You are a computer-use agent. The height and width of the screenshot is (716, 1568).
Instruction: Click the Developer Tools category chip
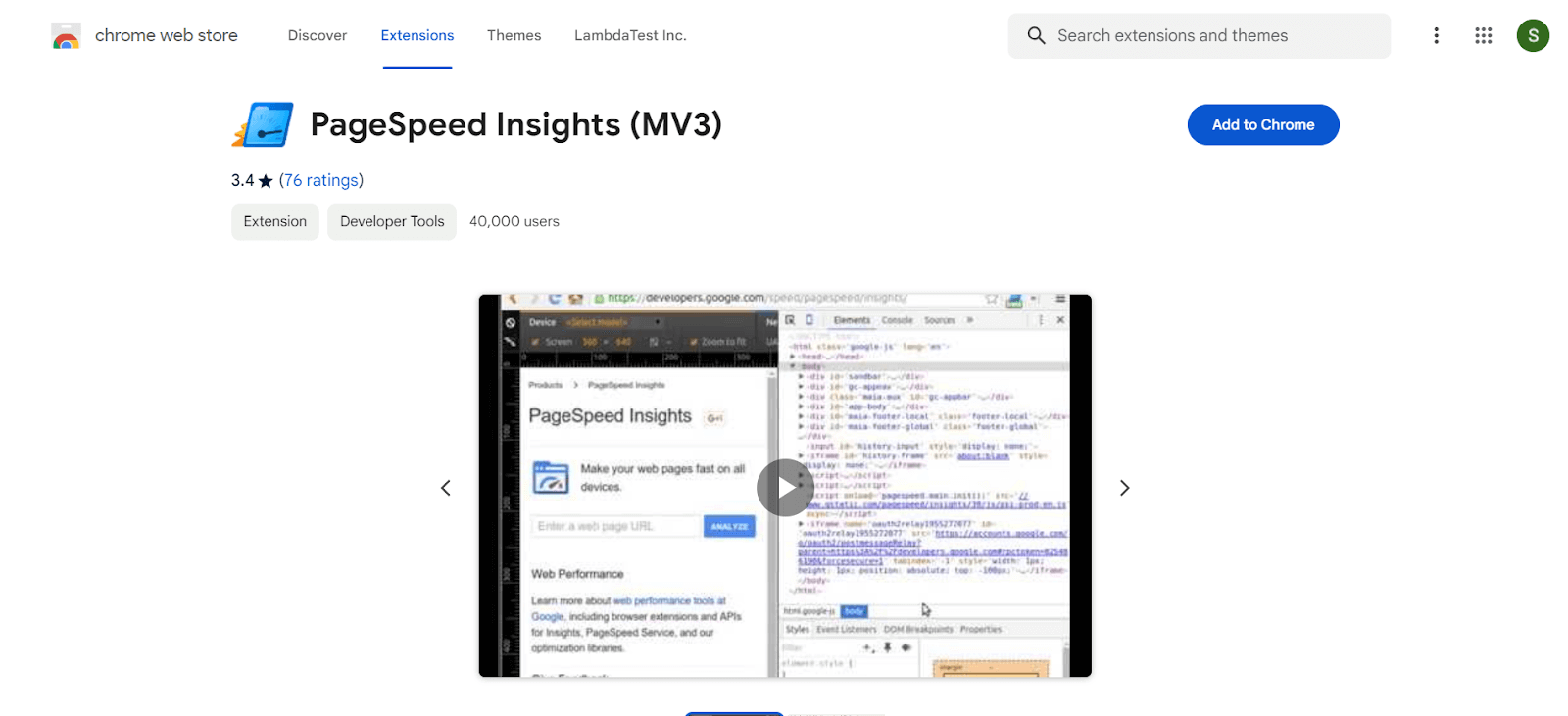pyautogui.click(x=392, y=221)
